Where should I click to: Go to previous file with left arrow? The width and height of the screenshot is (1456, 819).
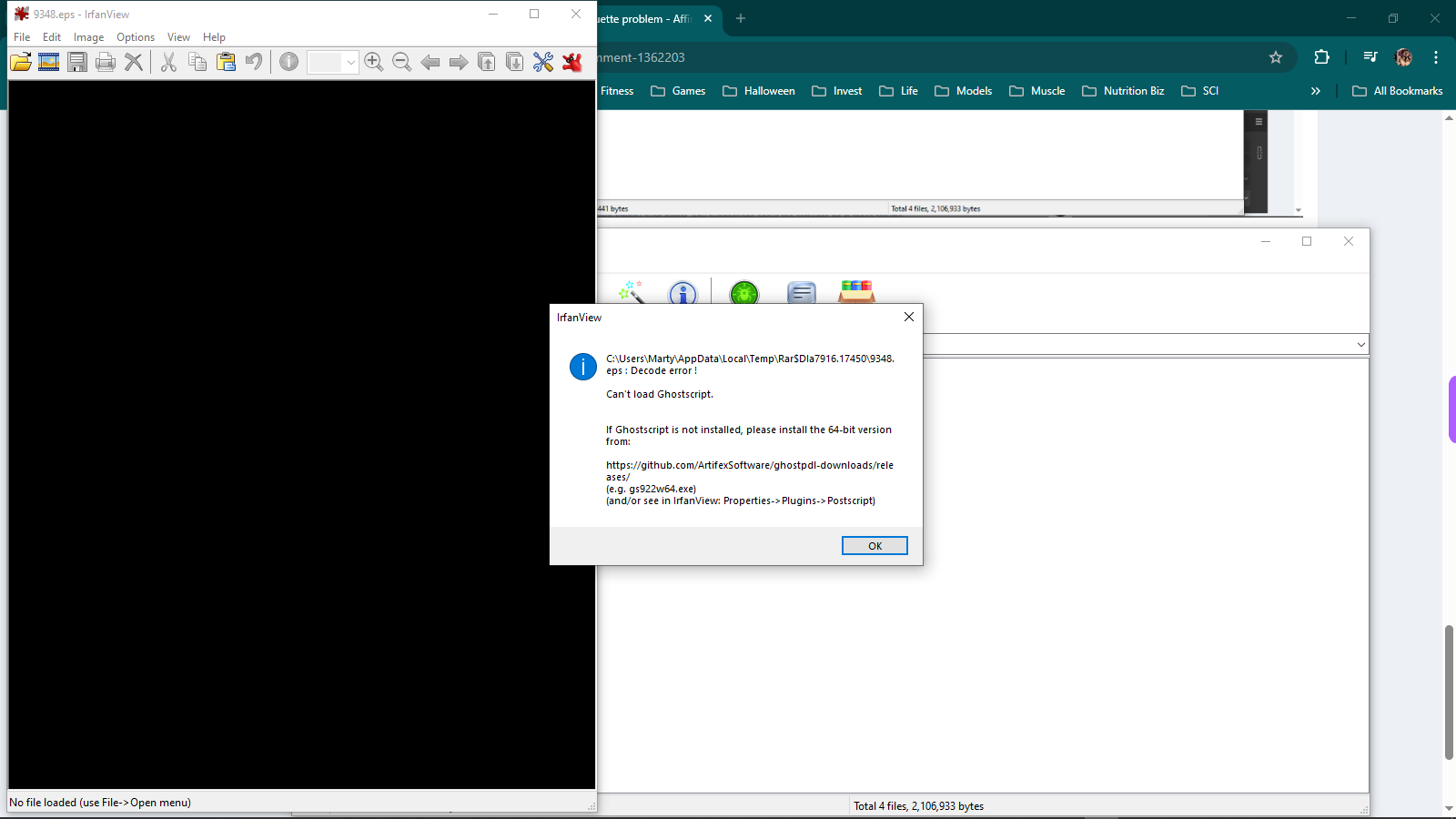[x=430, y=62]
